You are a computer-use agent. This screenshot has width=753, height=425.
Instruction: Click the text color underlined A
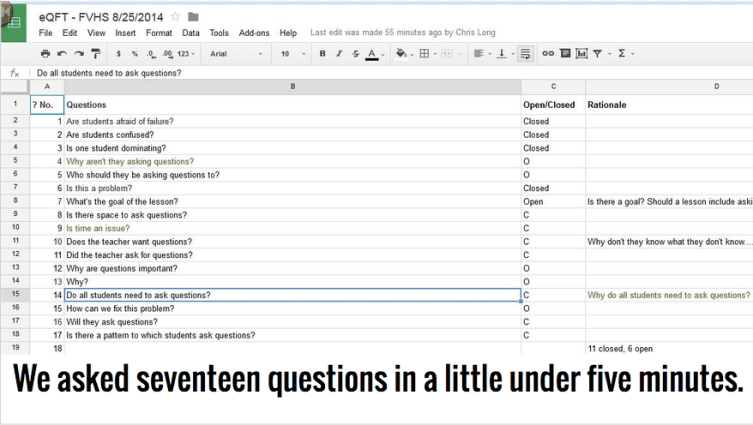click(372, 54)
